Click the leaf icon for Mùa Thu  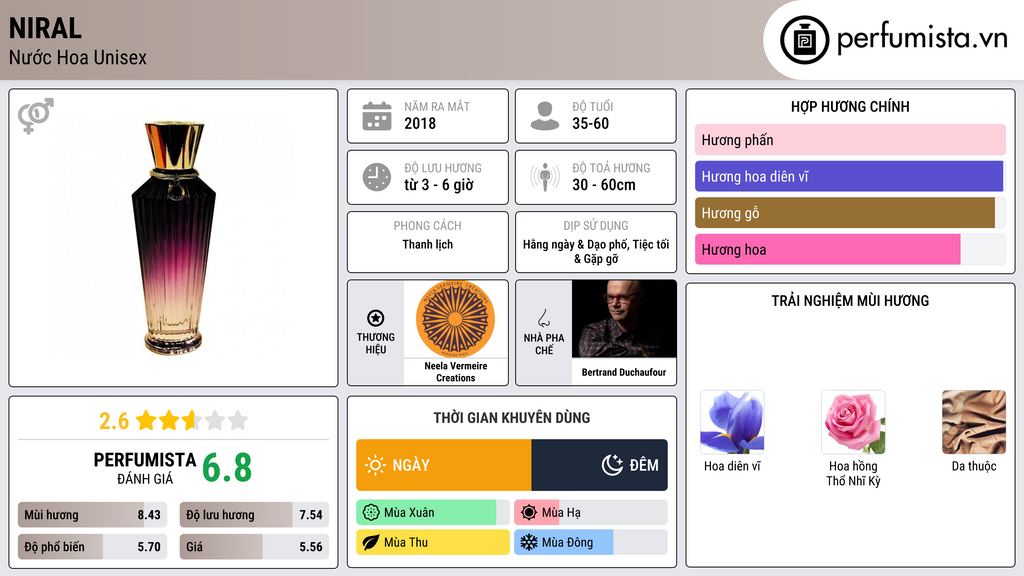(371, 542)
